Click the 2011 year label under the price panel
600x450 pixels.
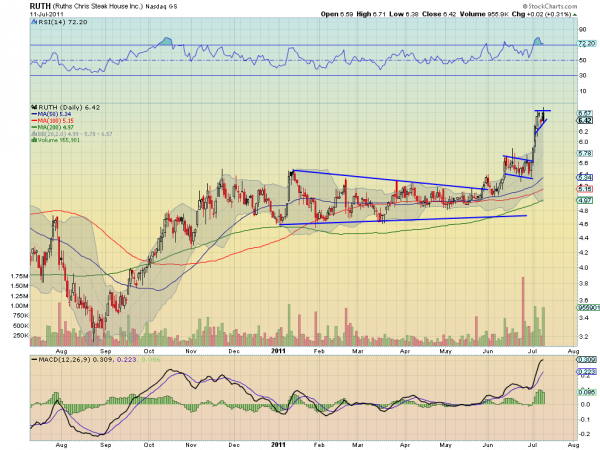coord(278,351)
